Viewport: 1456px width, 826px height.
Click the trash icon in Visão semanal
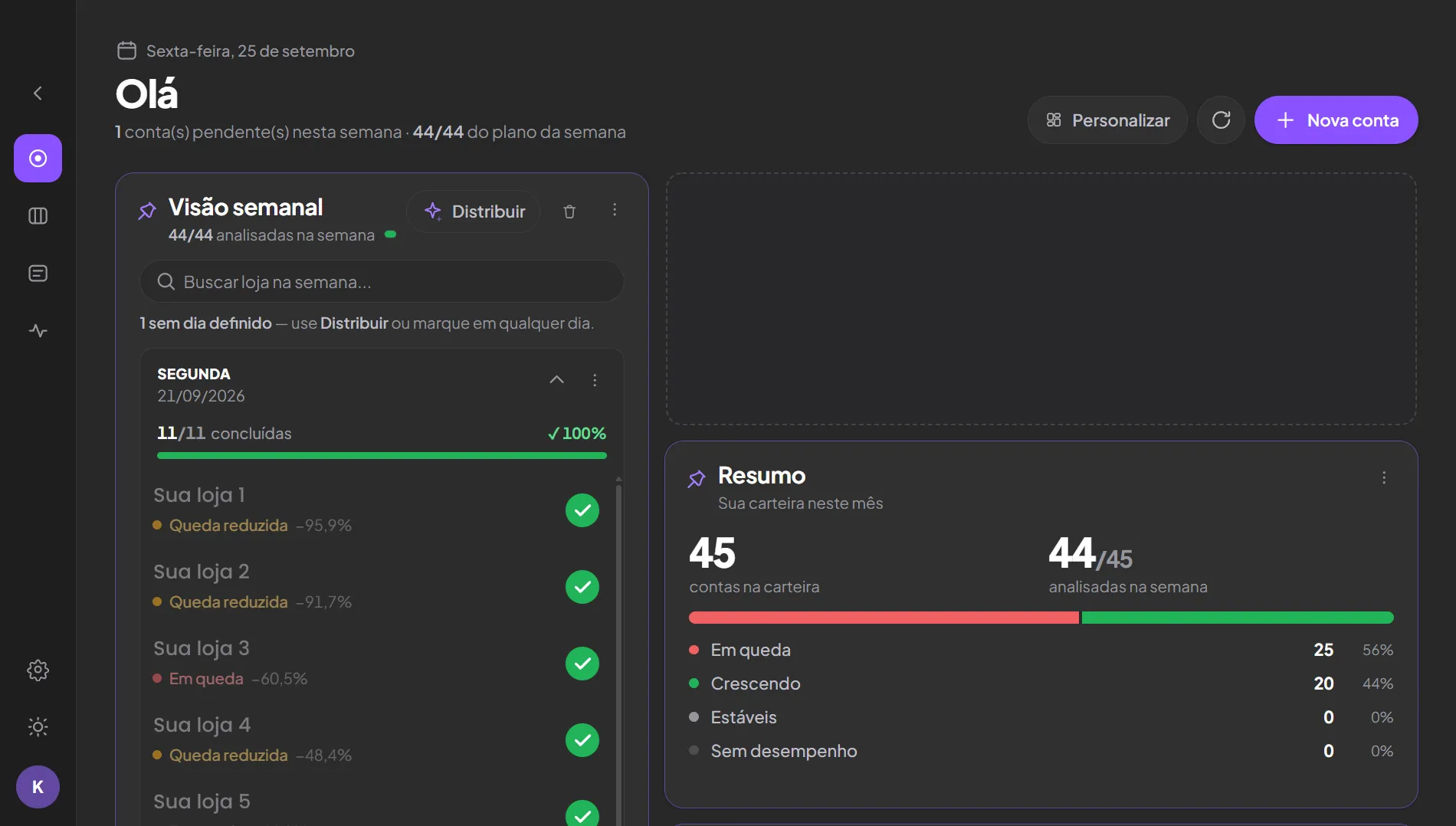(569, 211)
